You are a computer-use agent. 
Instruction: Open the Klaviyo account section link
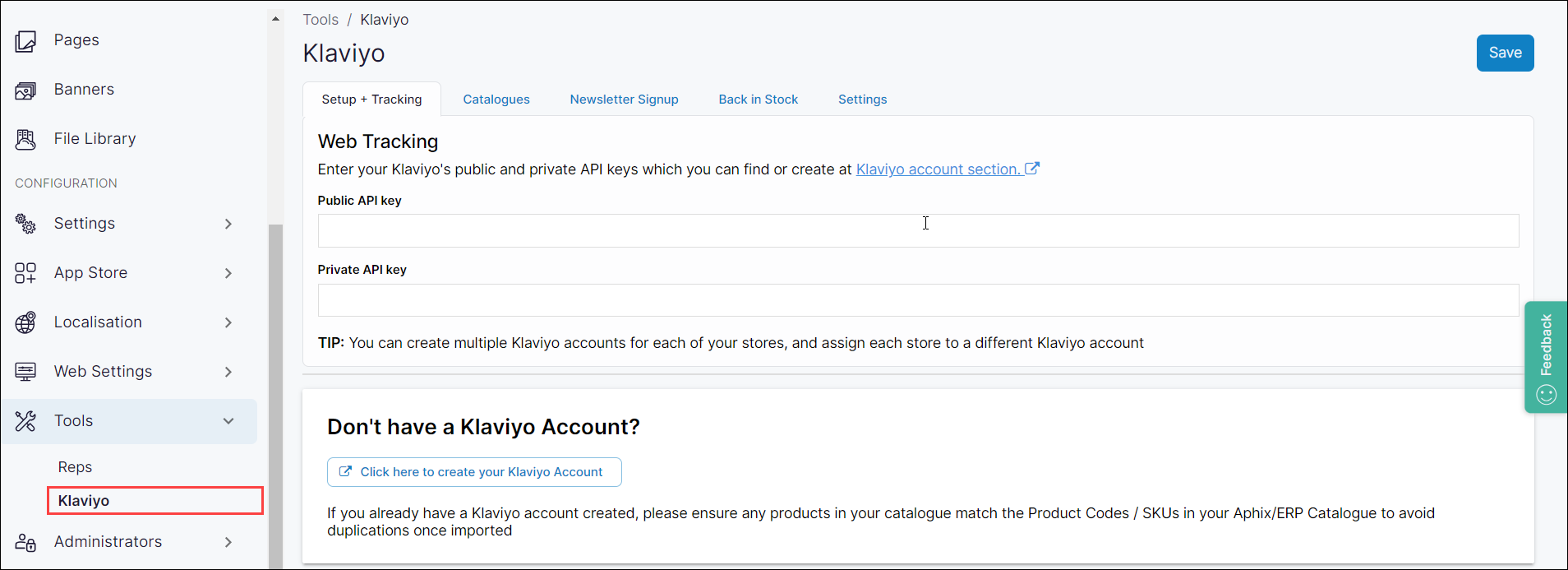point(938,169)
